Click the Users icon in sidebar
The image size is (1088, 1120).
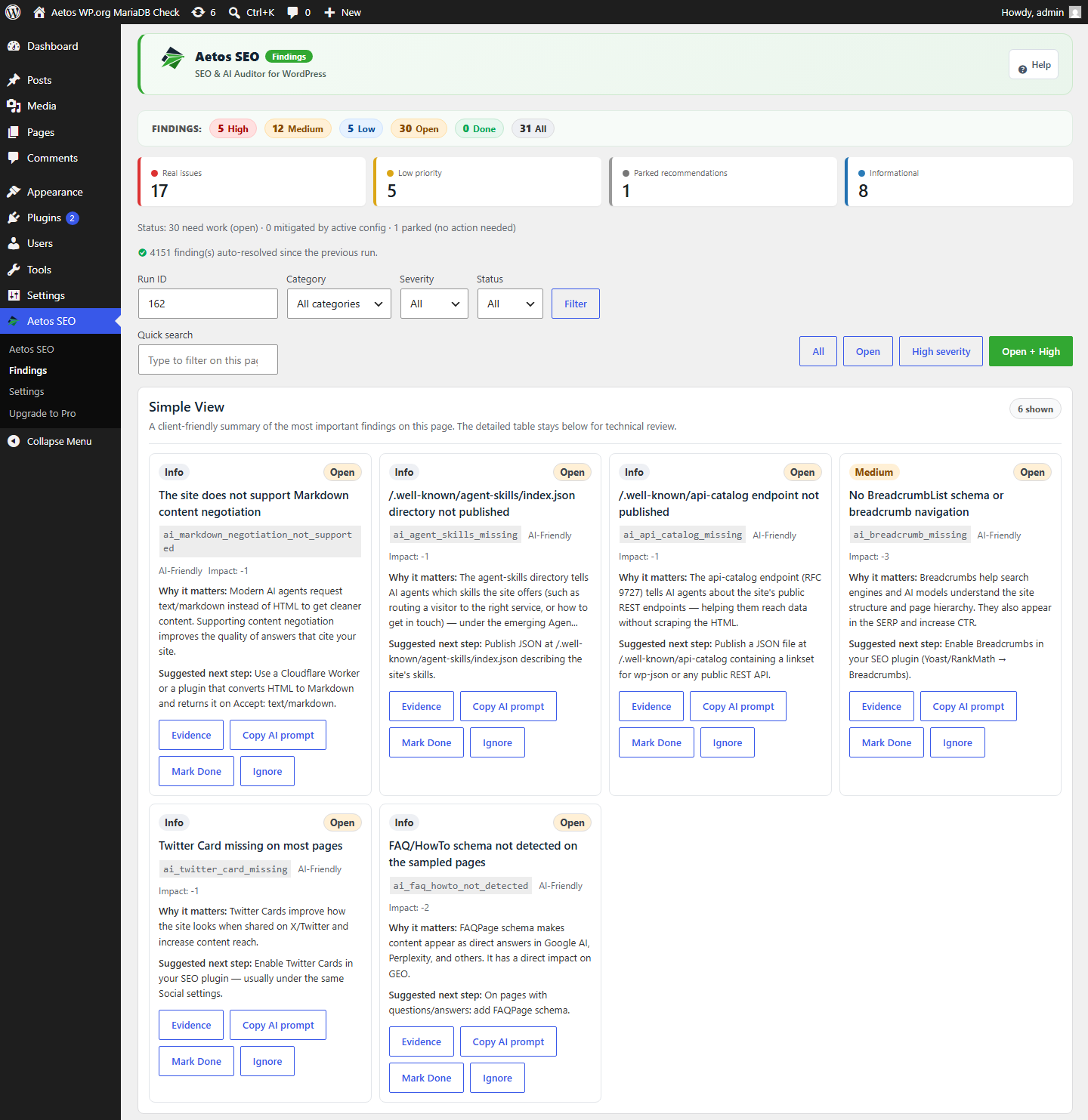(14, 243)
